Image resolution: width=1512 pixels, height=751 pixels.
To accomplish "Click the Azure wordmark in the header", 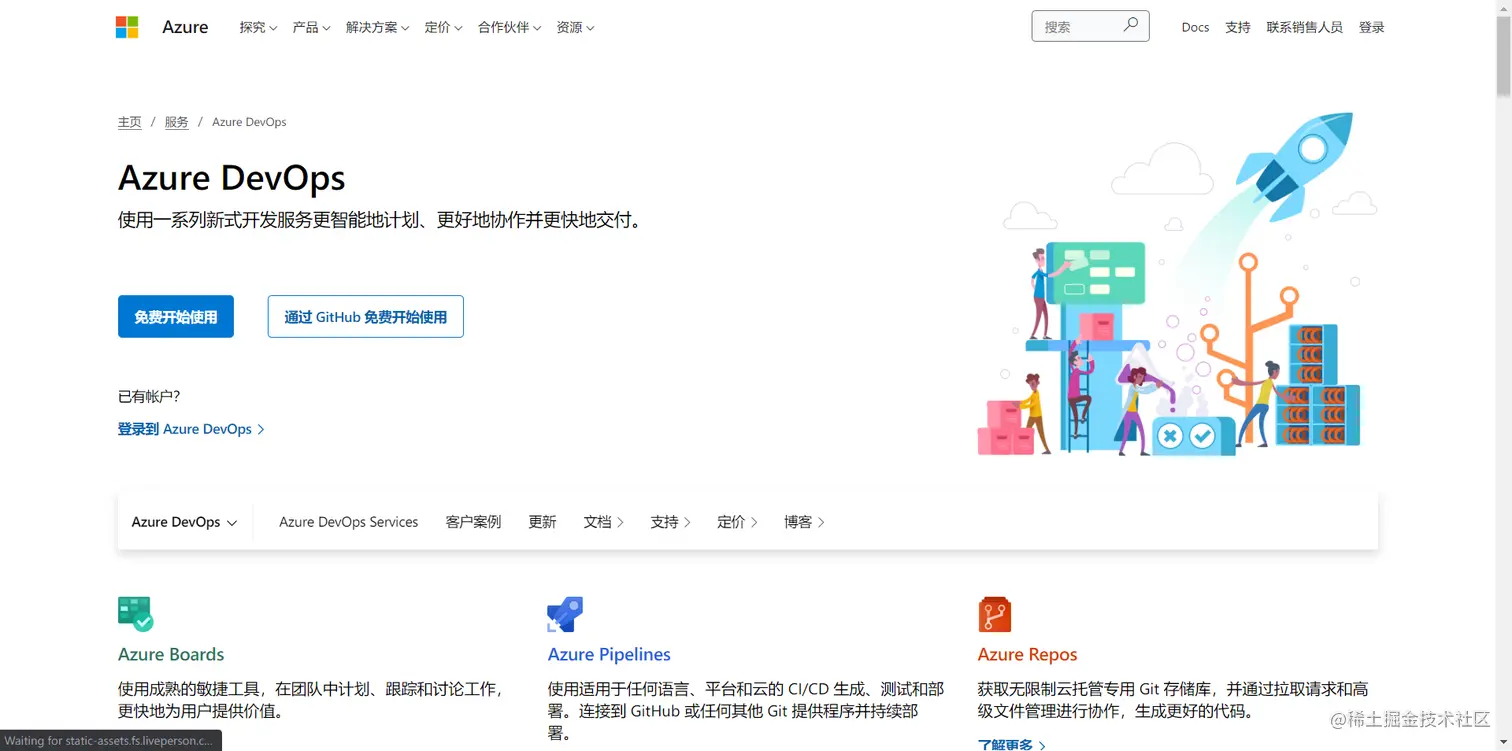I will click(x=185, y=27).
